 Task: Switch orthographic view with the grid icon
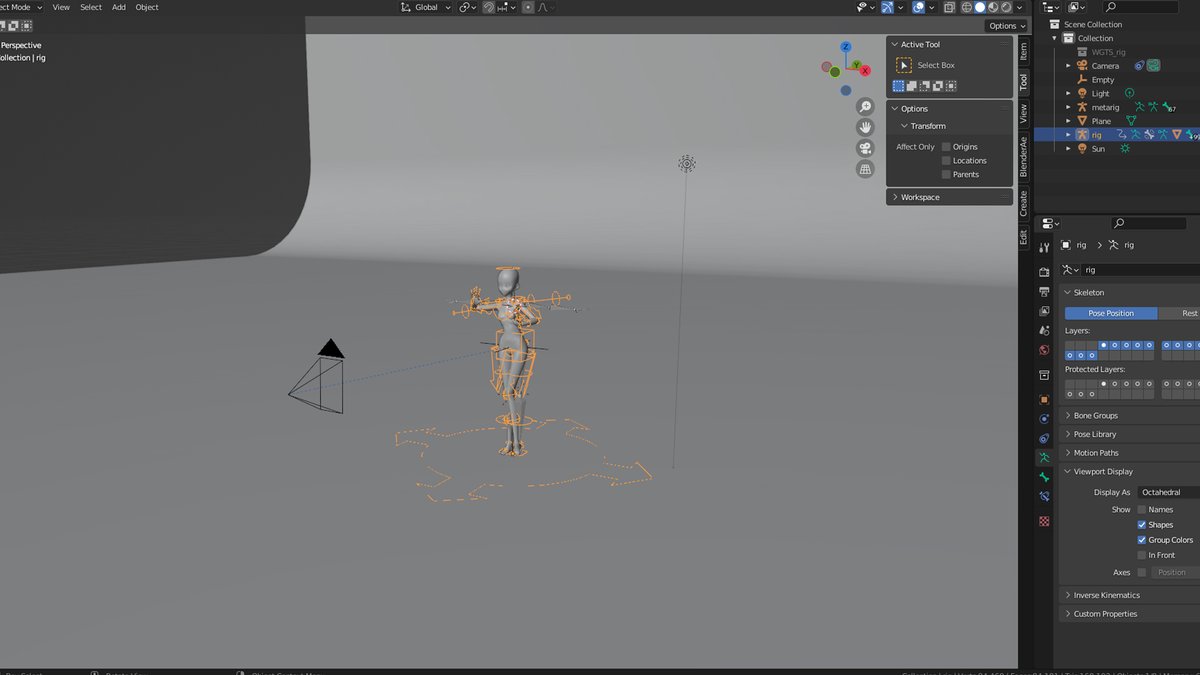point(865,169)
